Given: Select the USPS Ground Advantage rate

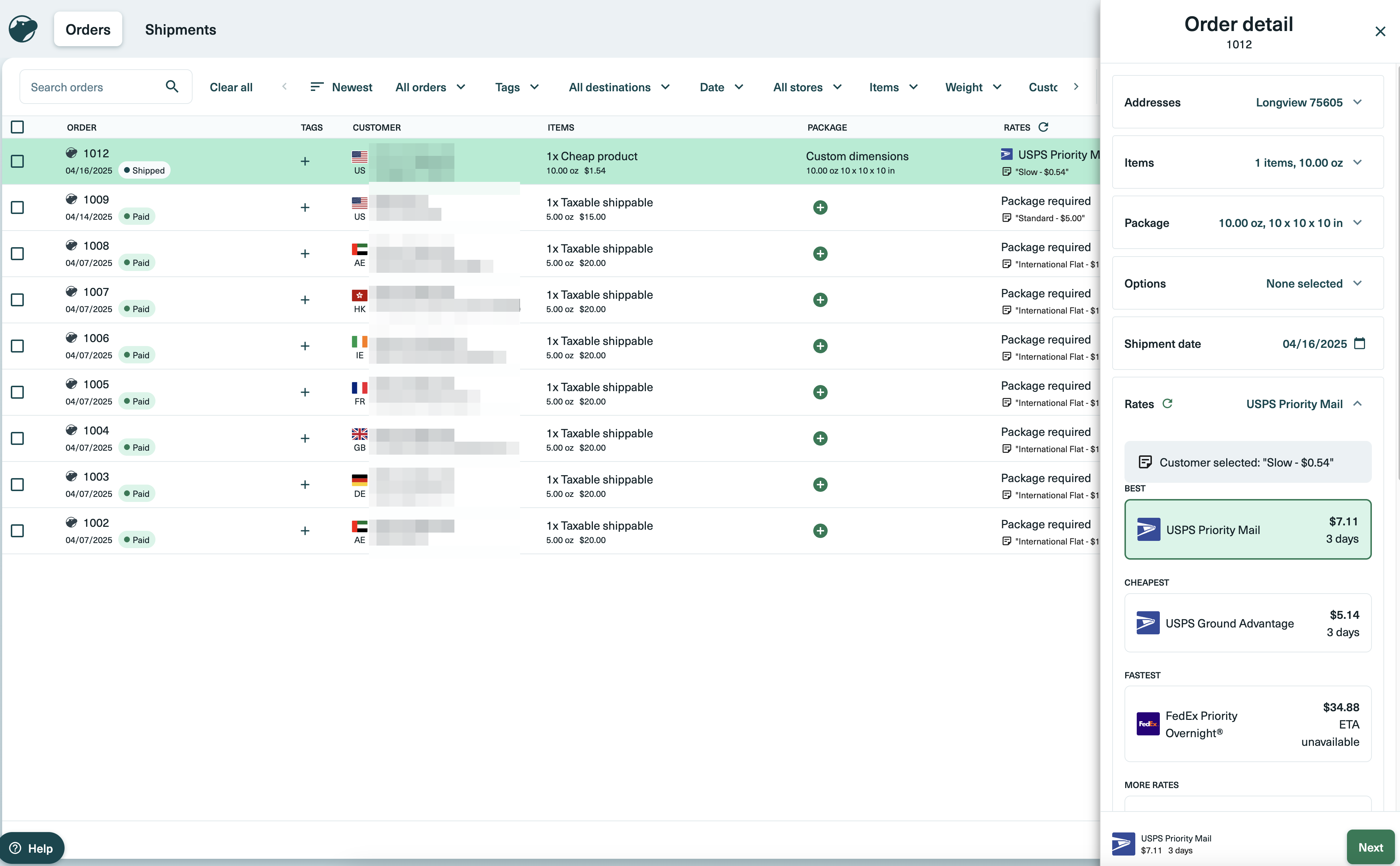Looking at the screenshot, I should 1248,623.
